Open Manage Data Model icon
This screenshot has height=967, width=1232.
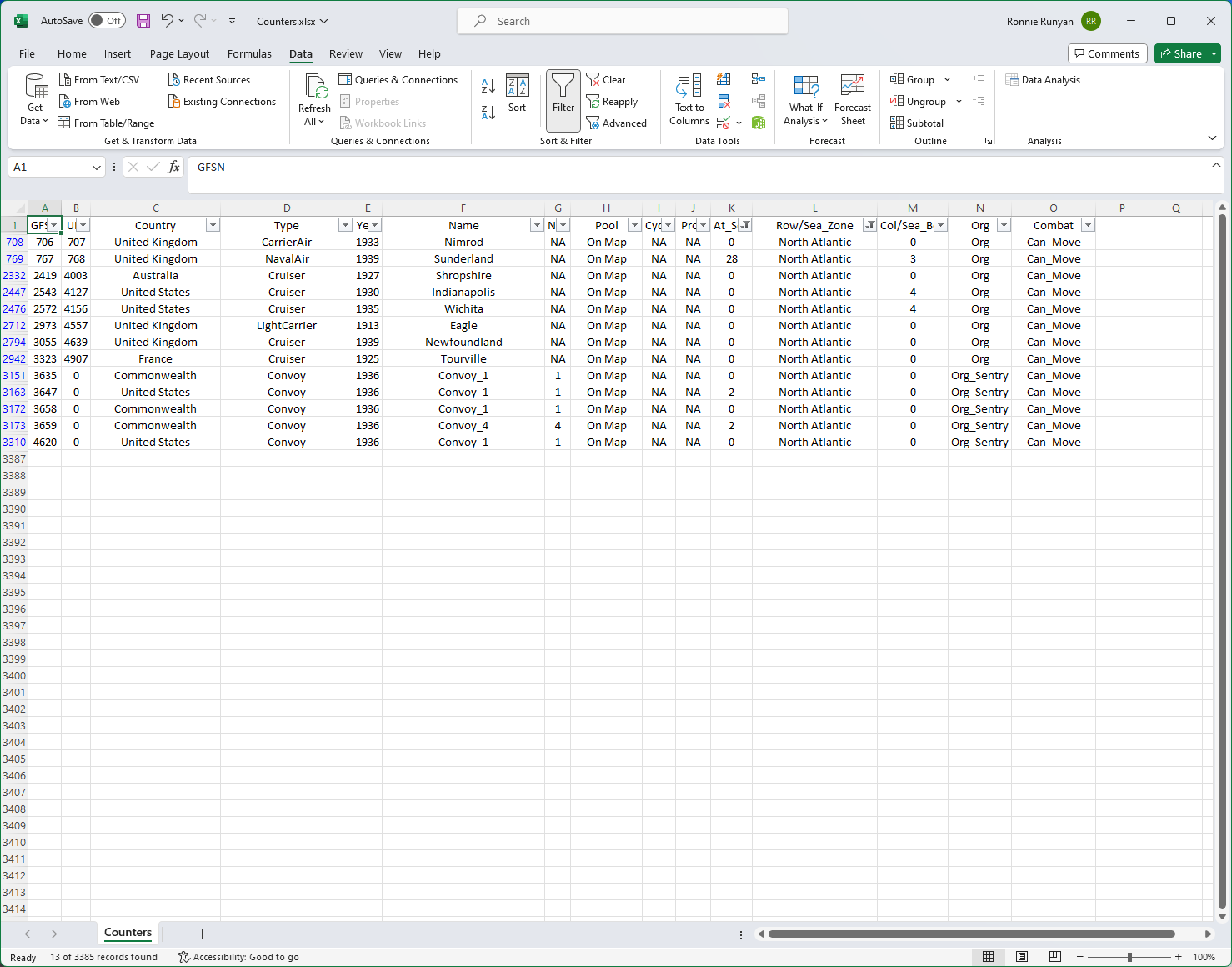pos(759,123)
